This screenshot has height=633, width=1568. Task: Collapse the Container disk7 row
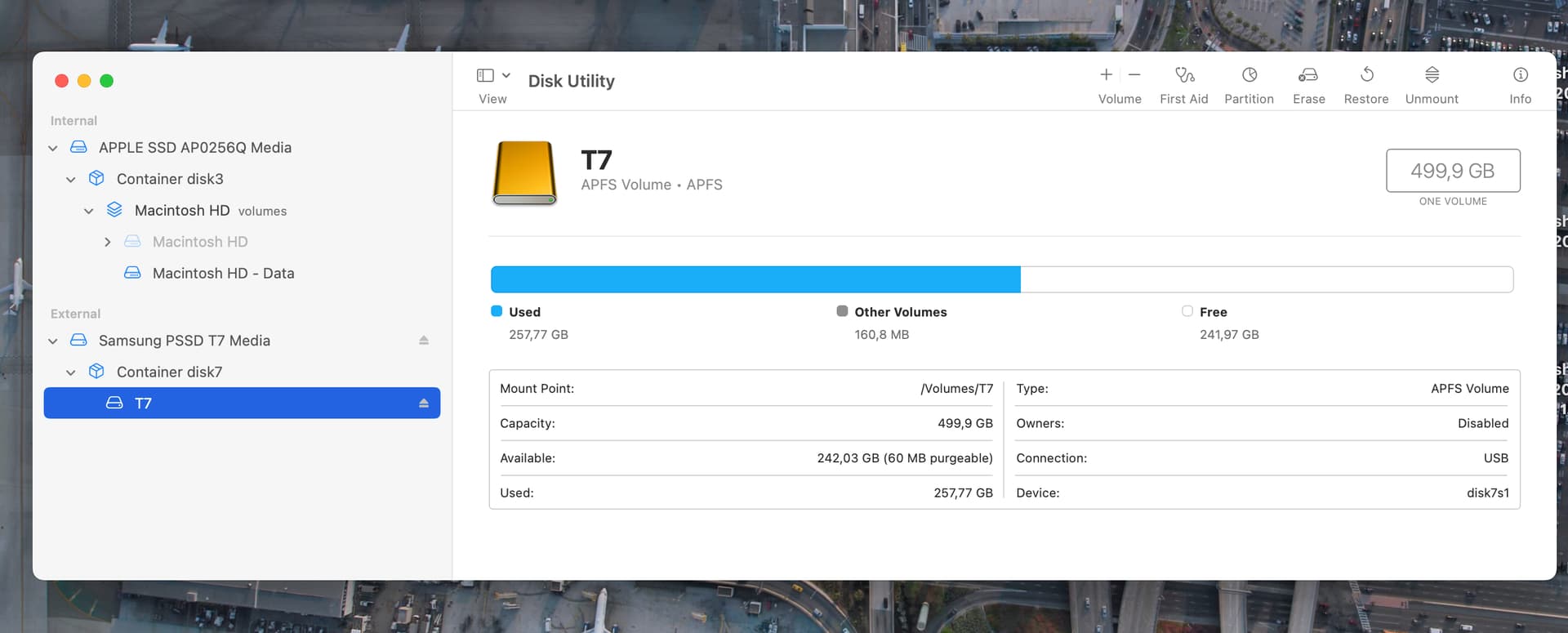[x=71, y=372]
